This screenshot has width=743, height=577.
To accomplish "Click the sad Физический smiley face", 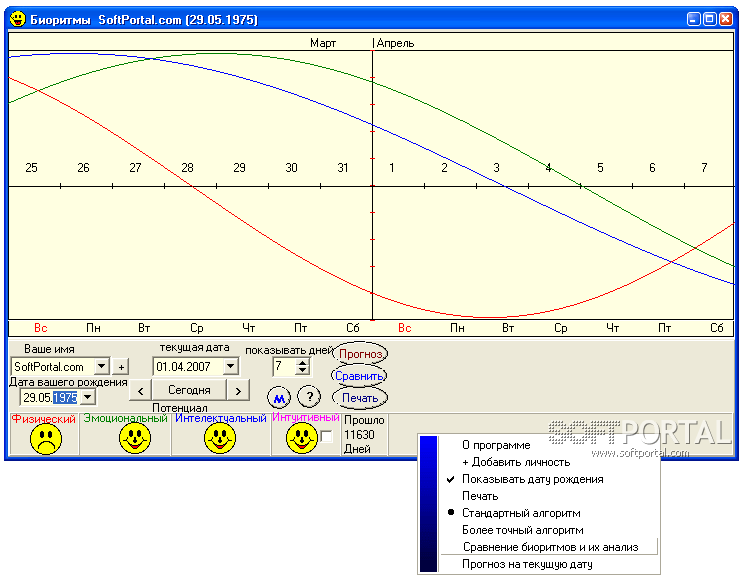I will click(46, 439).
